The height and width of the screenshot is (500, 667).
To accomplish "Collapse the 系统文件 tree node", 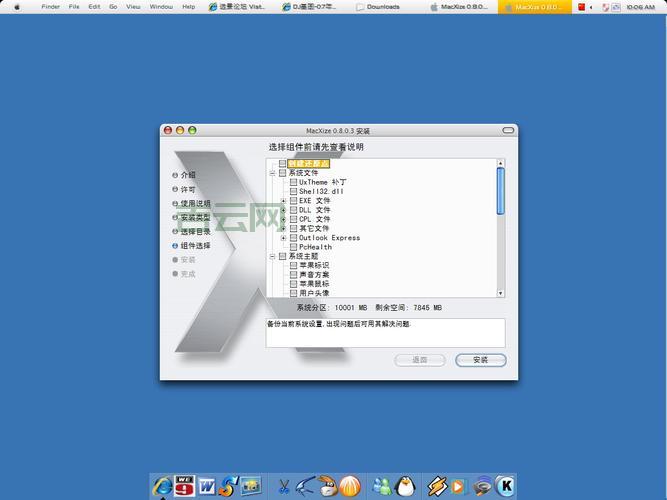I will coord(272,173).
